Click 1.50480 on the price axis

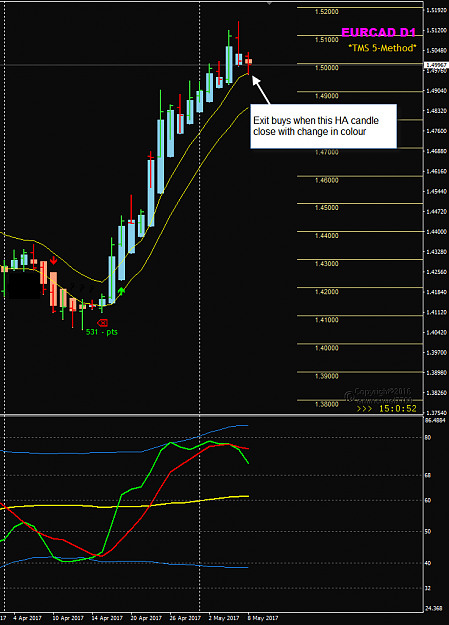click(436, 51)
